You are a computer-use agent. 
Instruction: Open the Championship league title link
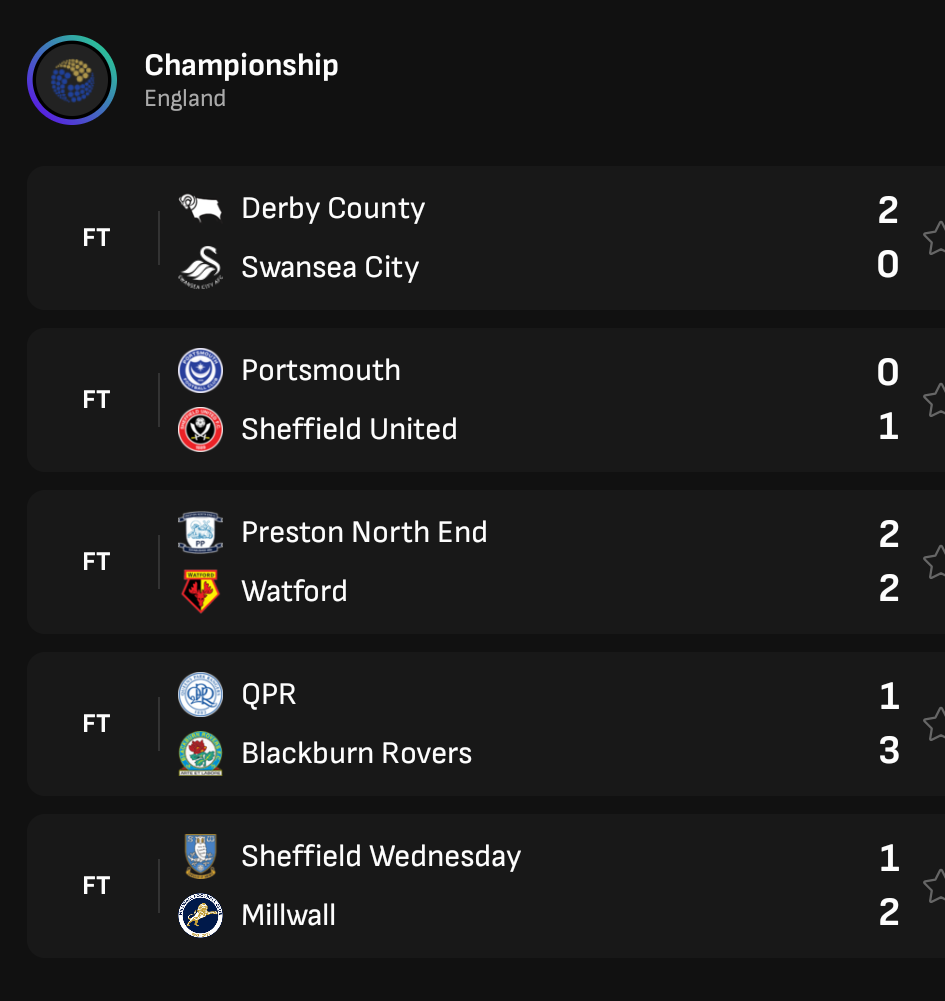(x=241, y=66)
